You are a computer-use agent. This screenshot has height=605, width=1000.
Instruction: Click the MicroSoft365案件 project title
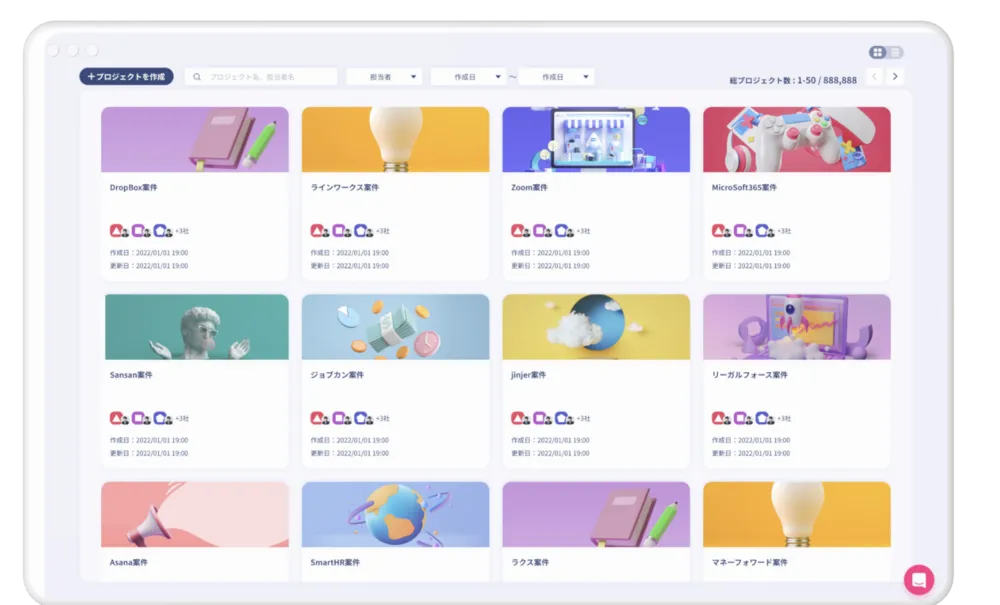click(x=744, y=187)
